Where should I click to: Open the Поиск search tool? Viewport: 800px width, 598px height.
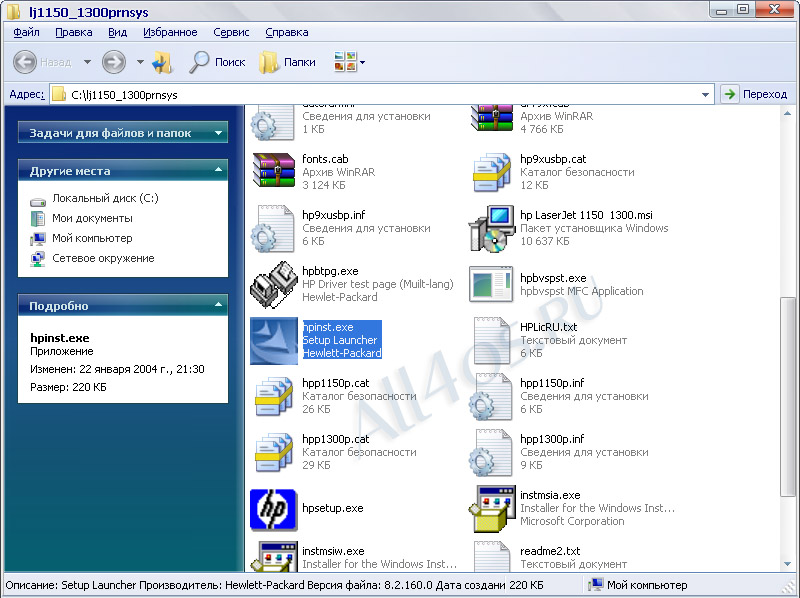pos(217,62)
